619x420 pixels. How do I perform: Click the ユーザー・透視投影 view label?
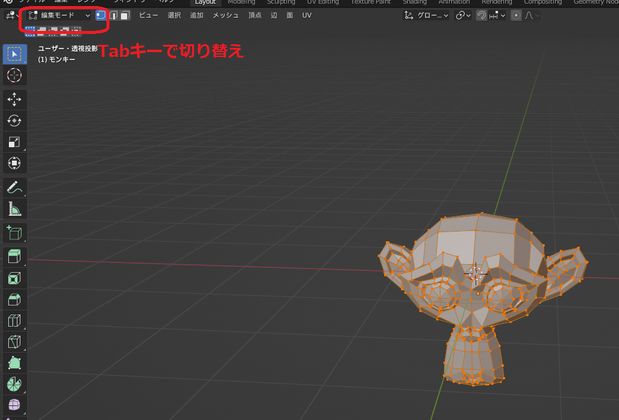tap(68, 49)
